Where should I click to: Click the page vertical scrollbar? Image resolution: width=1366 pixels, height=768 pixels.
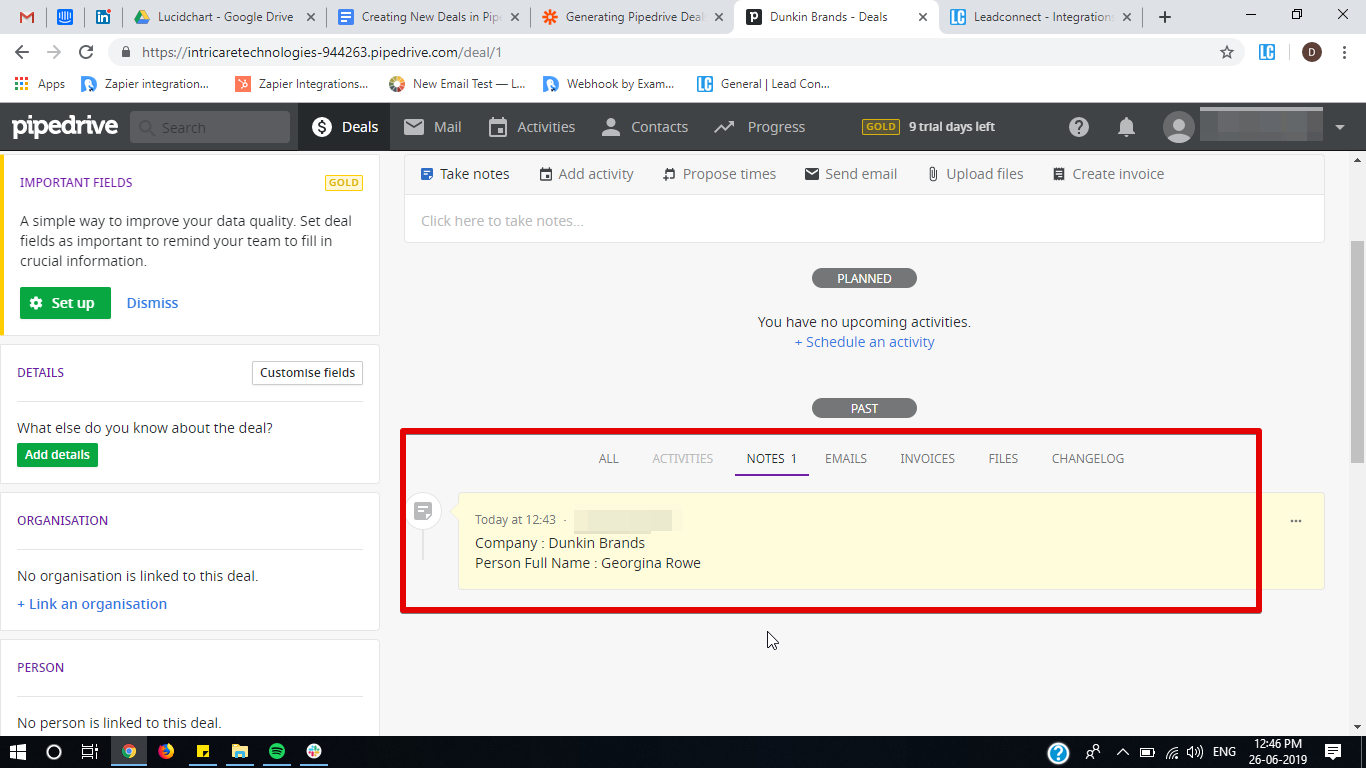pyautogui.click(x=1357, y=350)
